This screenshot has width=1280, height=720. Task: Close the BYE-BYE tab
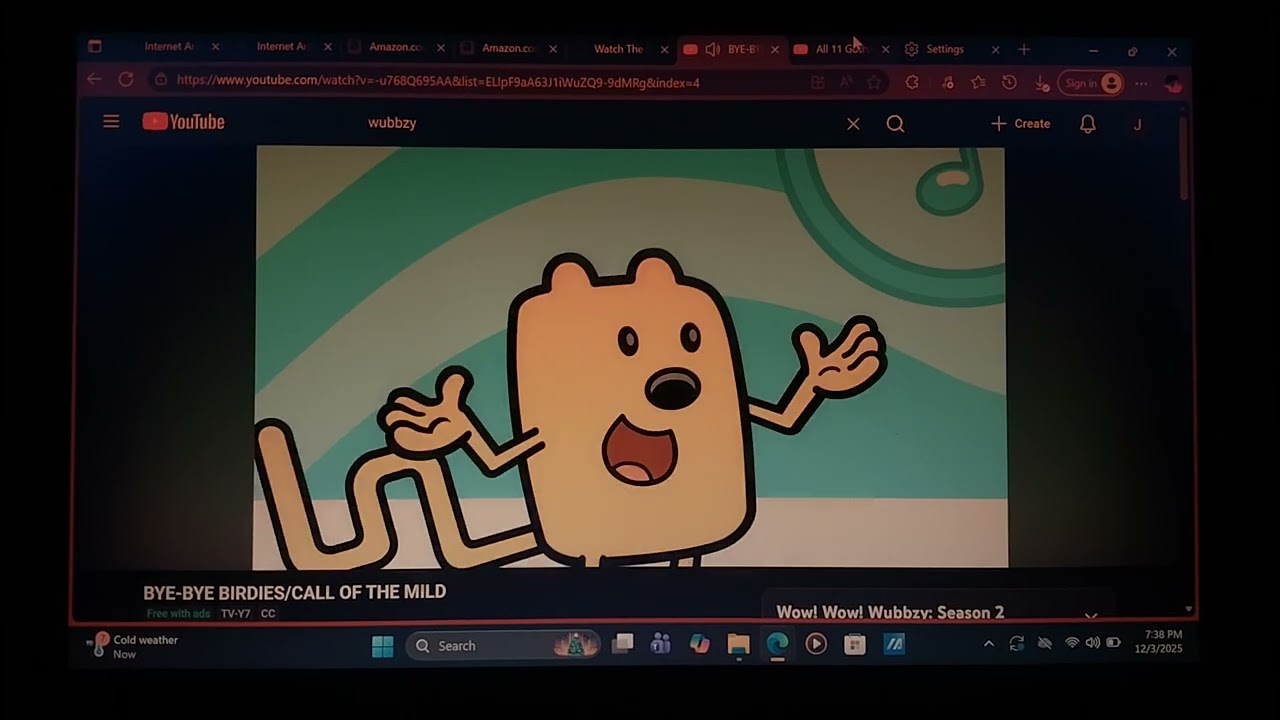point(775,49)
